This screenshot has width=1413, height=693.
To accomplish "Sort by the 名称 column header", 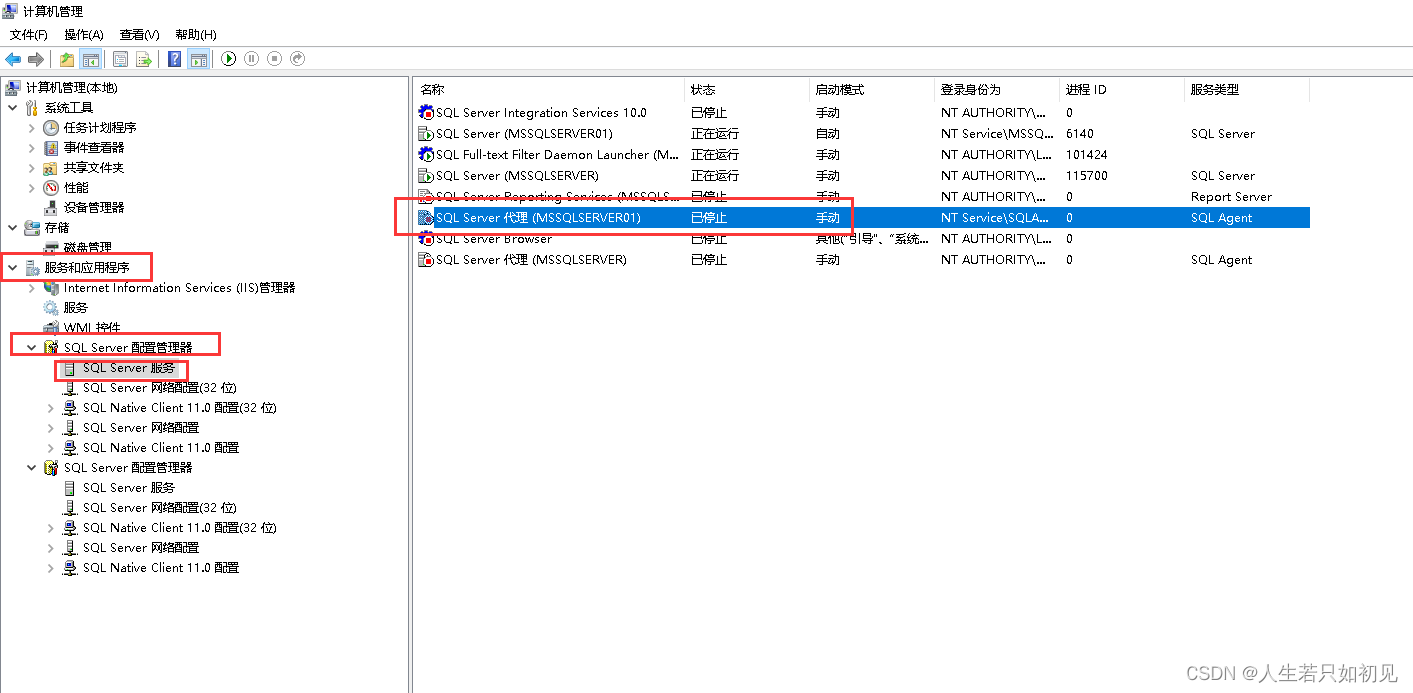I will 549,90.
